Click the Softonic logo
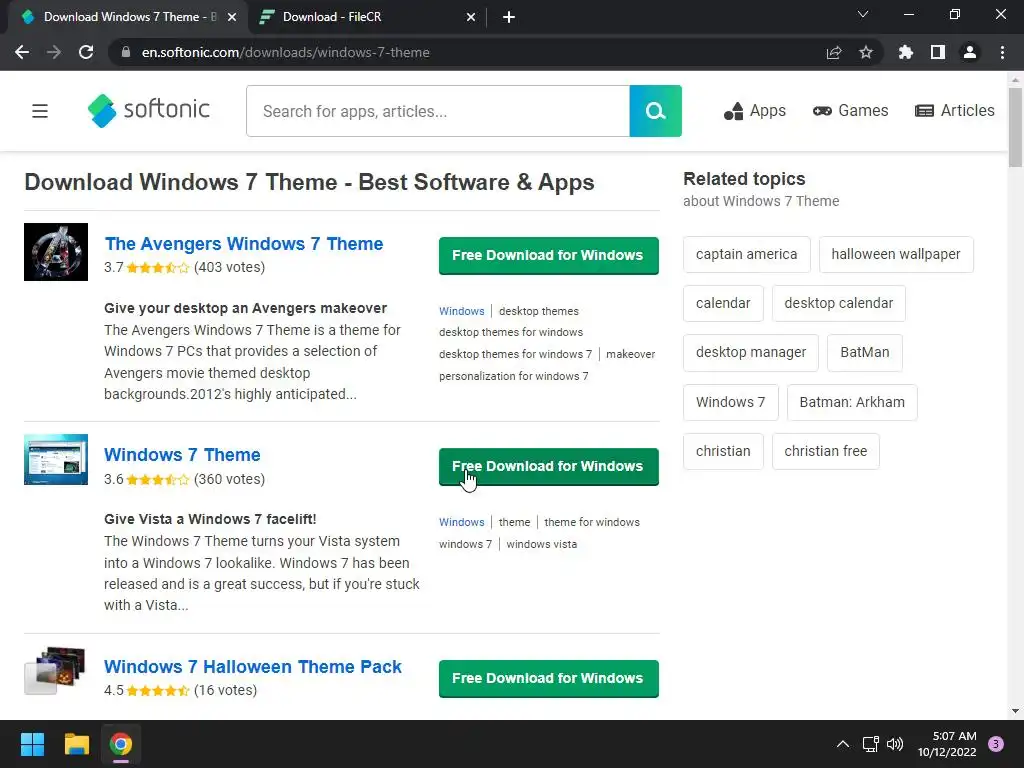This screenshot has width=1024, height=768. point(149,110)
